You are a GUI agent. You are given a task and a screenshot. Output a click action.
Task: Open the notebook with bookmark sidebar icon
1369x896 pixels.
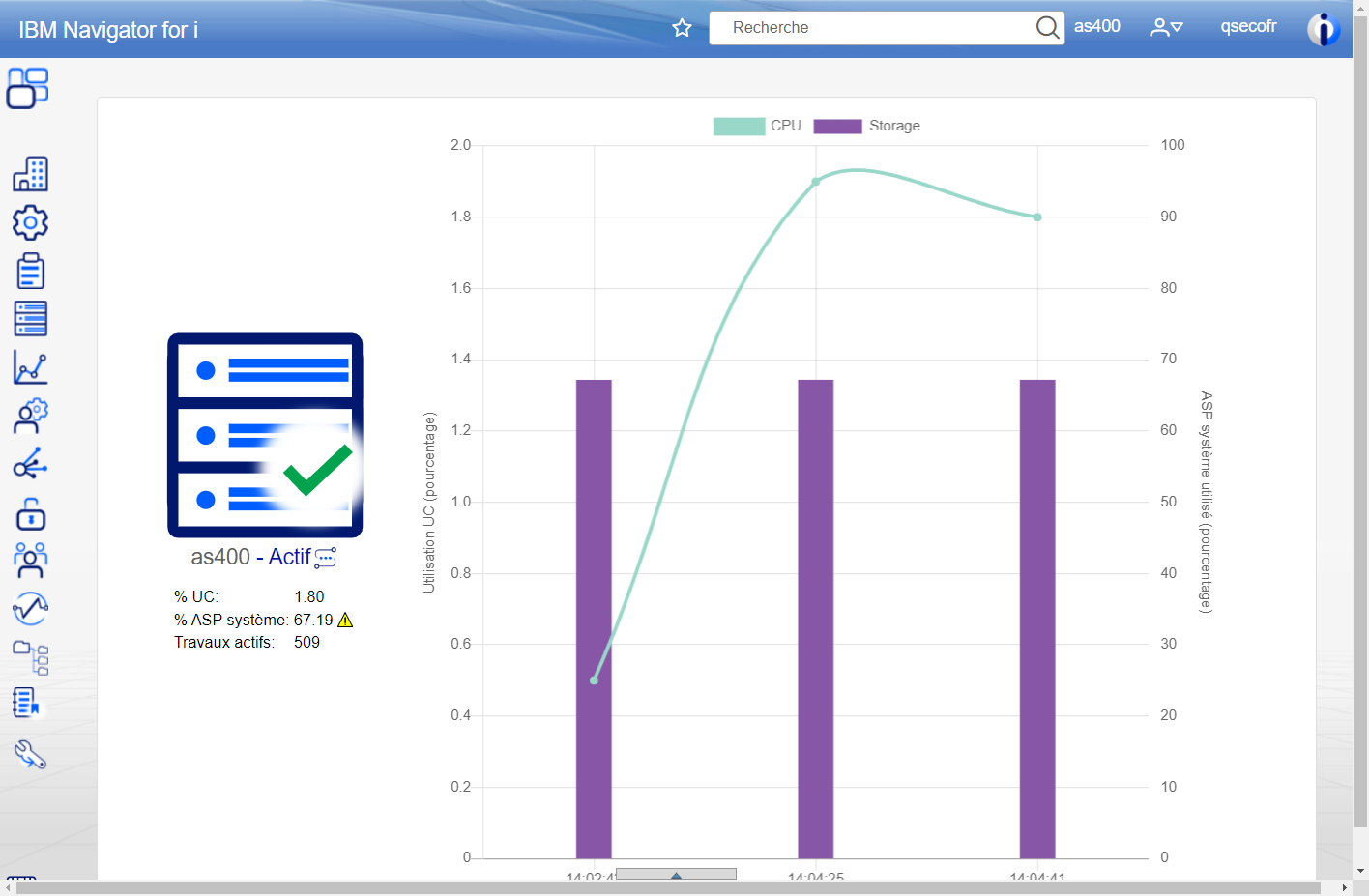[x=26, y=703]
